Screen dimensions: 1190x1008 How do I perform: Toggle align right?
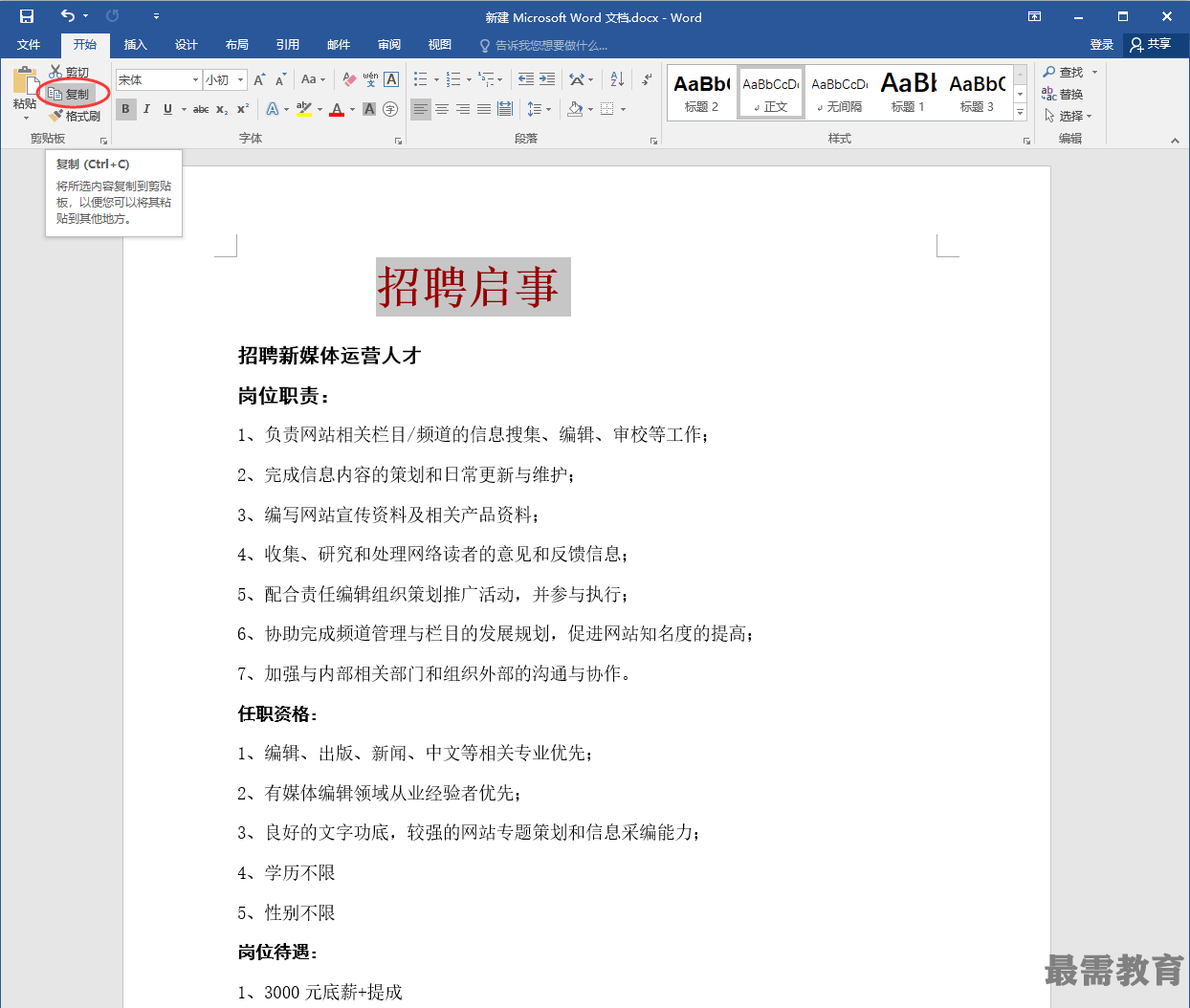[463, 109]
